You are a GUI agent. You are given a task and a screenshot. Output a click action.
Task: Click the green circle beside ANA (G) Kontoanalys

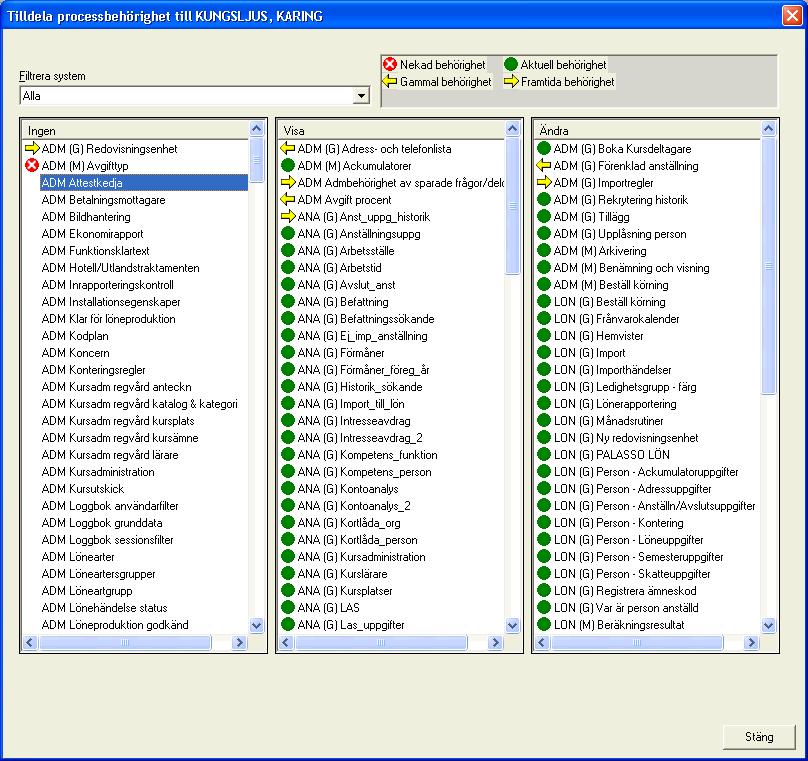[x=288, y=488]
